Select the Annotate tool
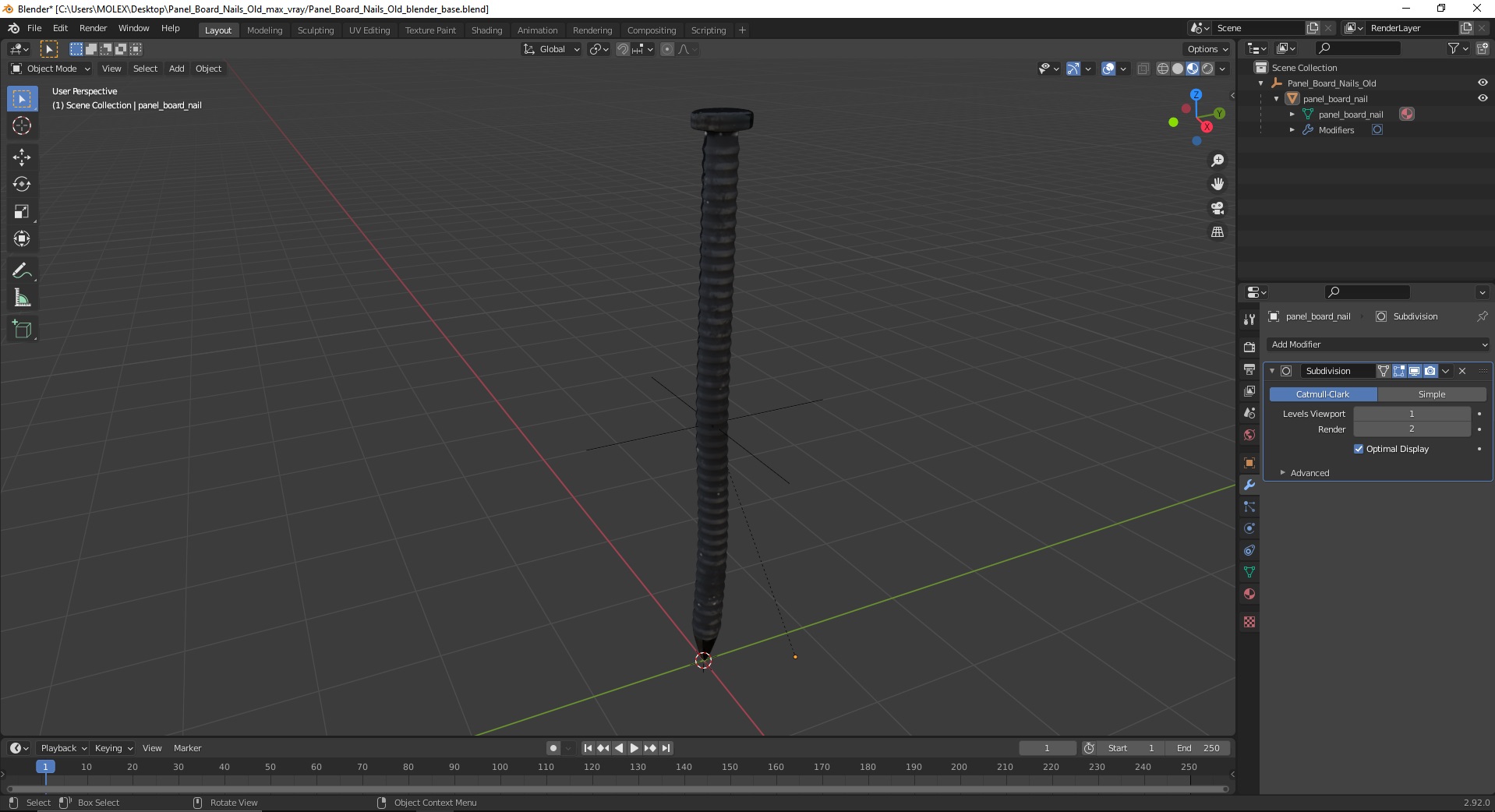The width and height of the screenshot is (1495, 812). click(x=22, y=271)
